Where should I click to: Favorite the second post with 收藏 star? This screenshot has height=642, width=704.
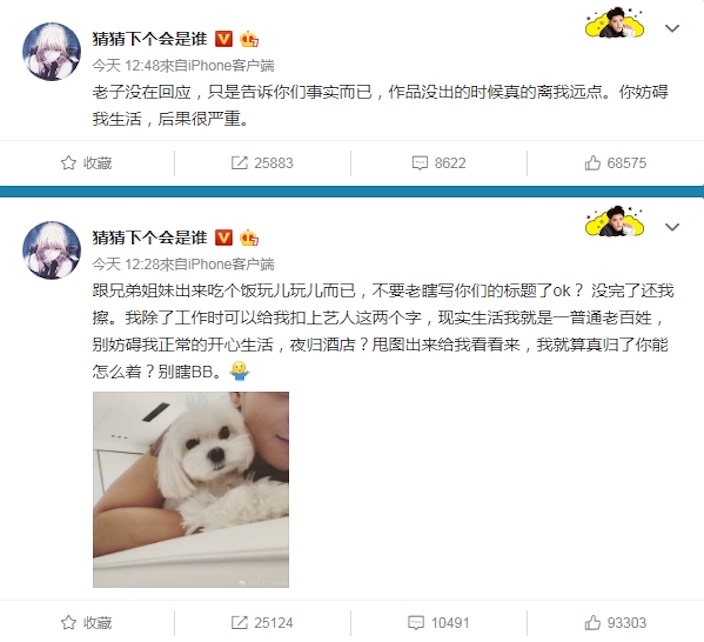tap(86, 623)
